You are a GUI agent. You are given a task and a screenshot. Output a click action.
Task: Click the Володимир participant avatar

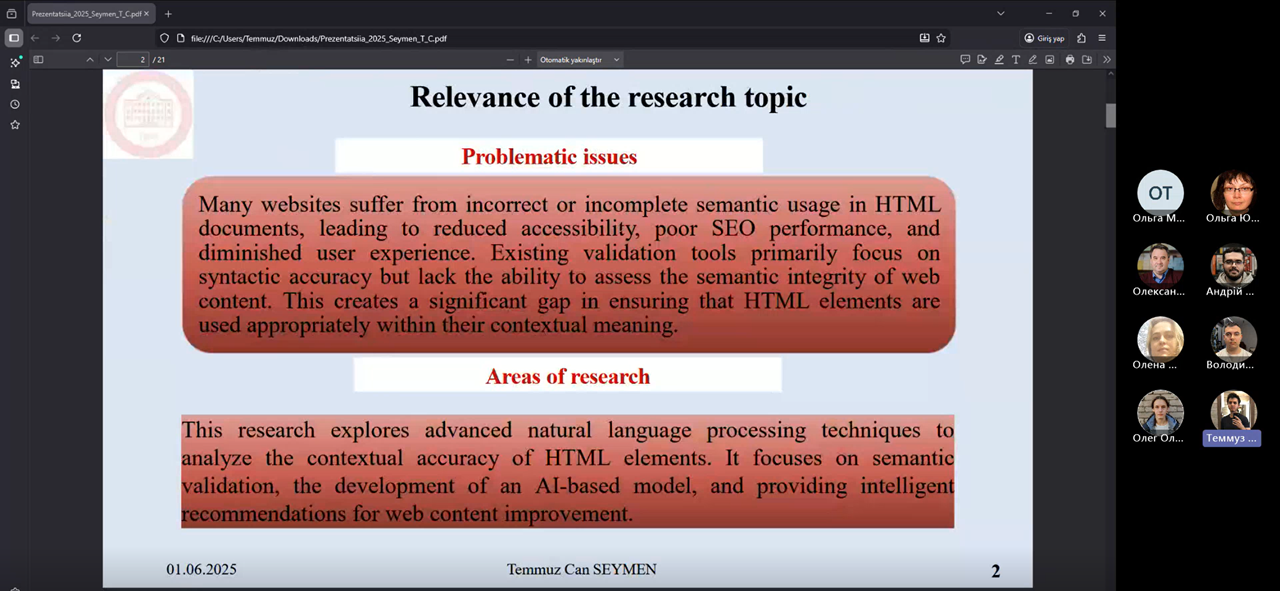[x=1233, y=339]
